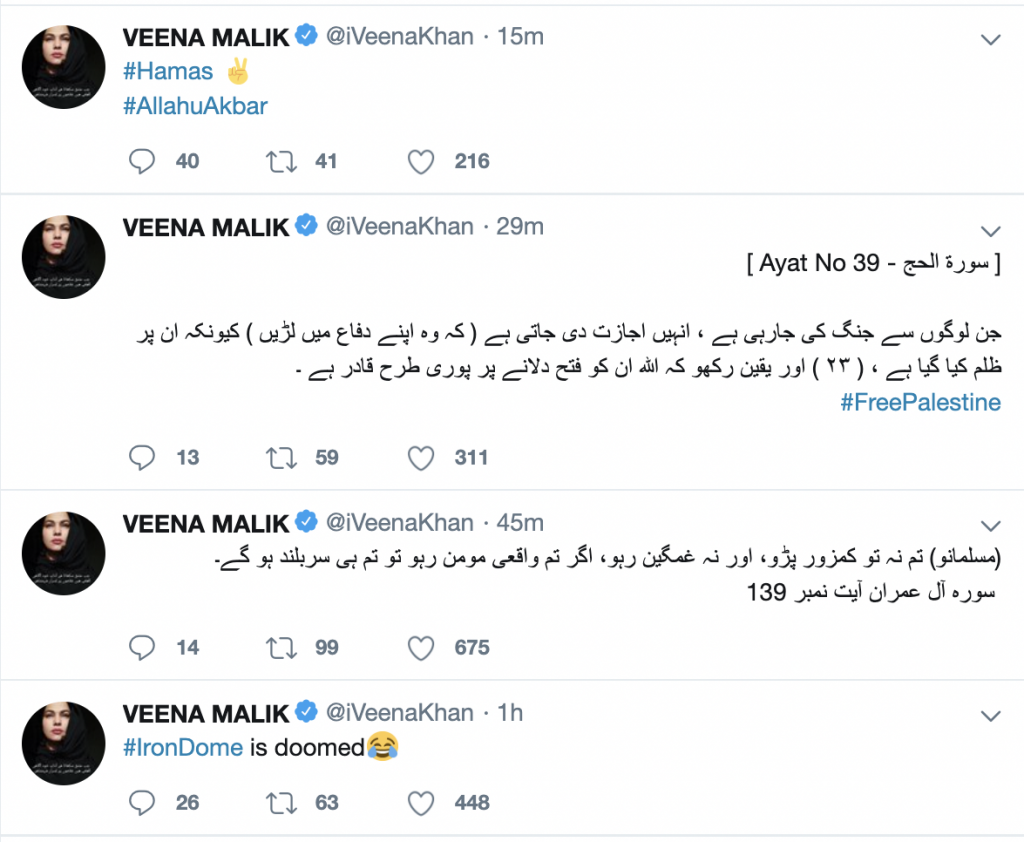The width and height of the screenshot is (1024, 842).
Task: Open the dropdown arrow on the 45m tweet
Action: tap(990, 526)
